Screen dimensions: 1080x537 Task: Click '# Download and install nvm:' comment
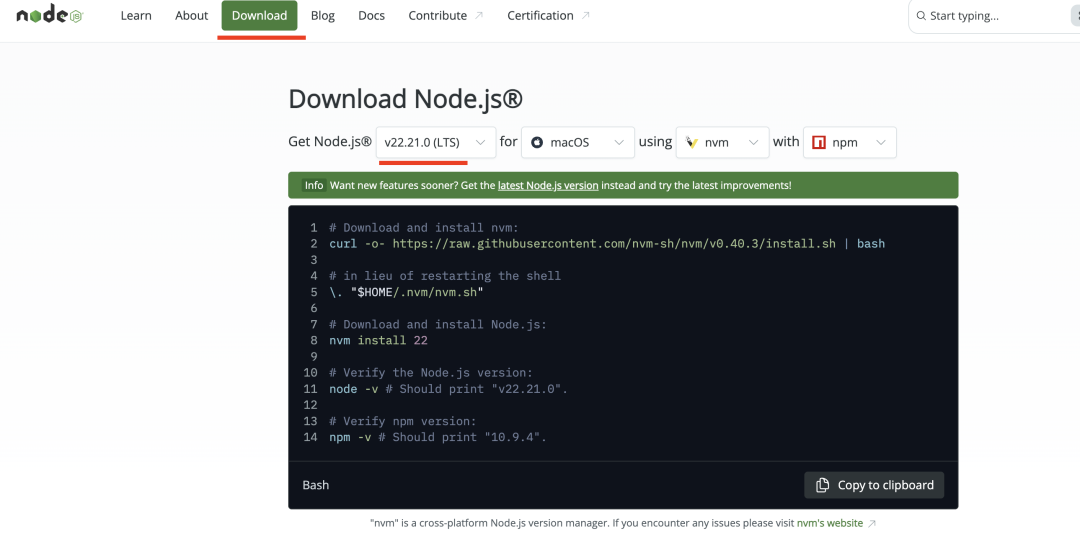click(424, 228)
